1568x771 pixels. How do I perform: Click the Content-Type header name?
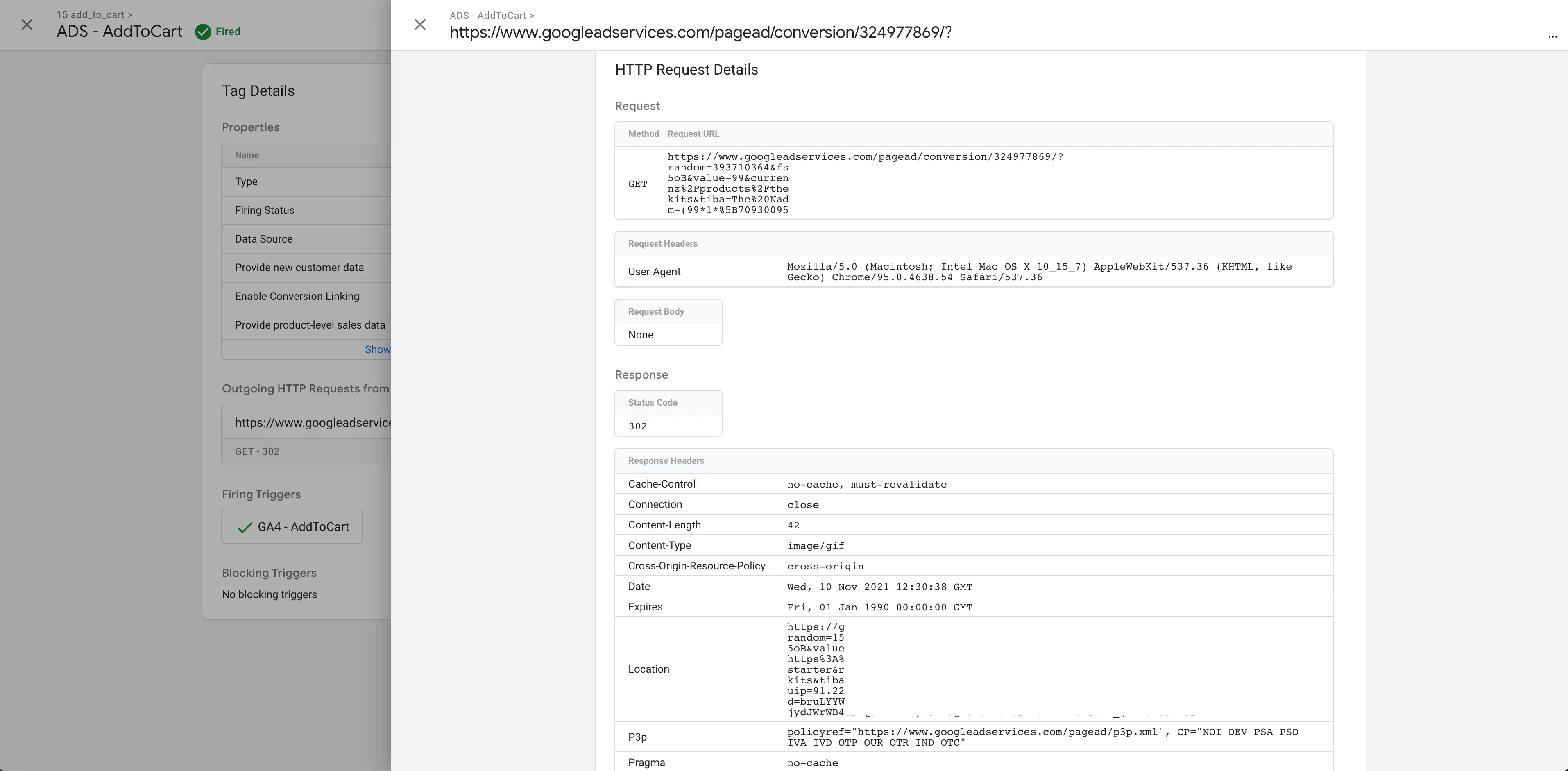(659, 546)
